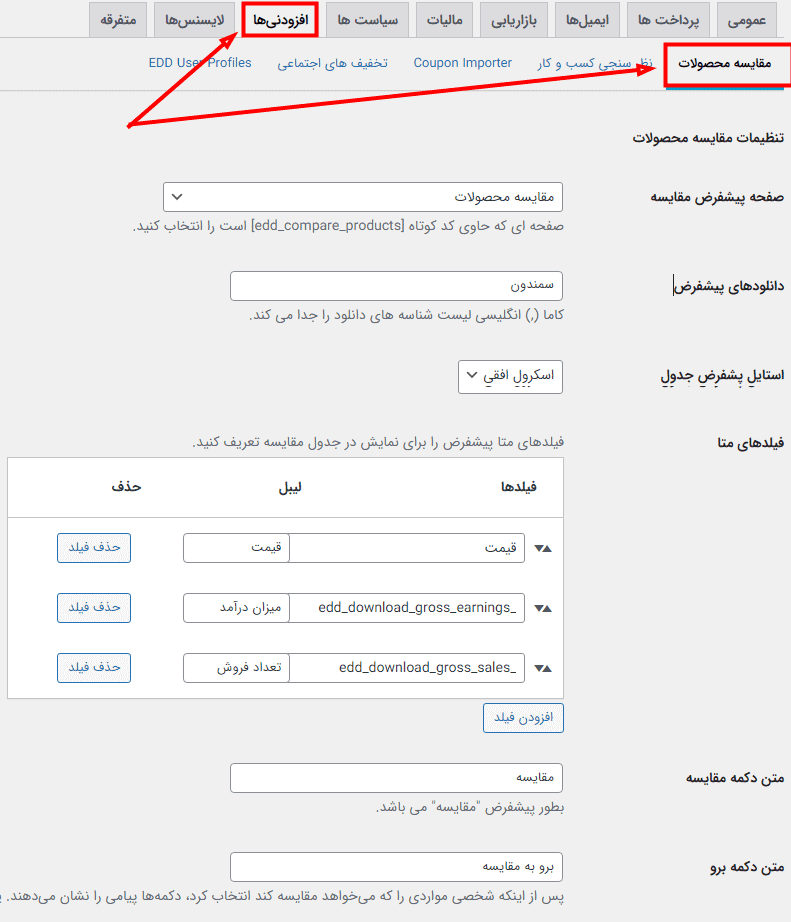Click the reorder arrows for the gross_sales row
Image resolution: width=791 pixels, height=922 pixels.
[543, 668]
